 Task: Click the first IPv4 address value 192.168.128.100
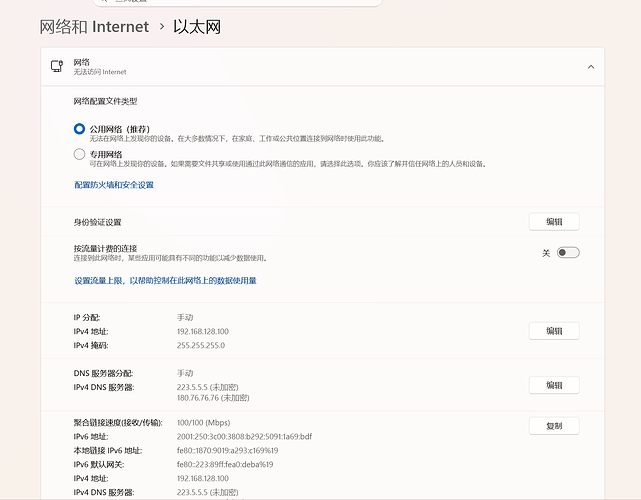tap(203, 331)
